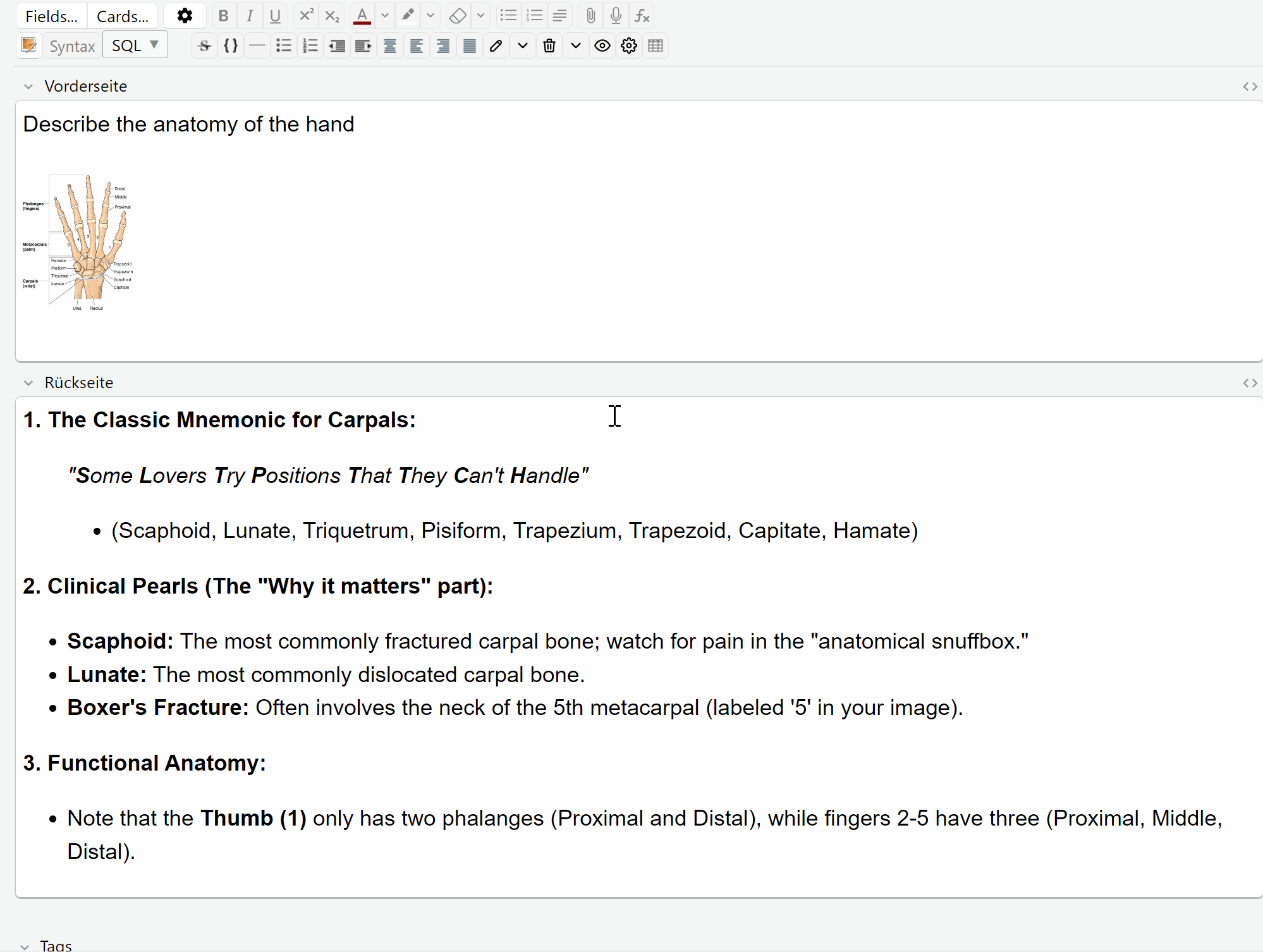This screenshot has height=952, width=1263.
Task: Open the Fields... dialog
Action: 51,16
